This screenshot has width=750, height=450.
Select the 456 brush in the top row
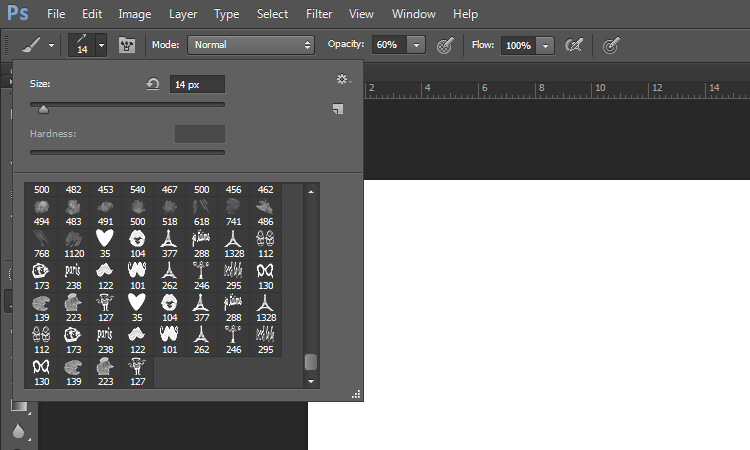(x=234, y=190)
